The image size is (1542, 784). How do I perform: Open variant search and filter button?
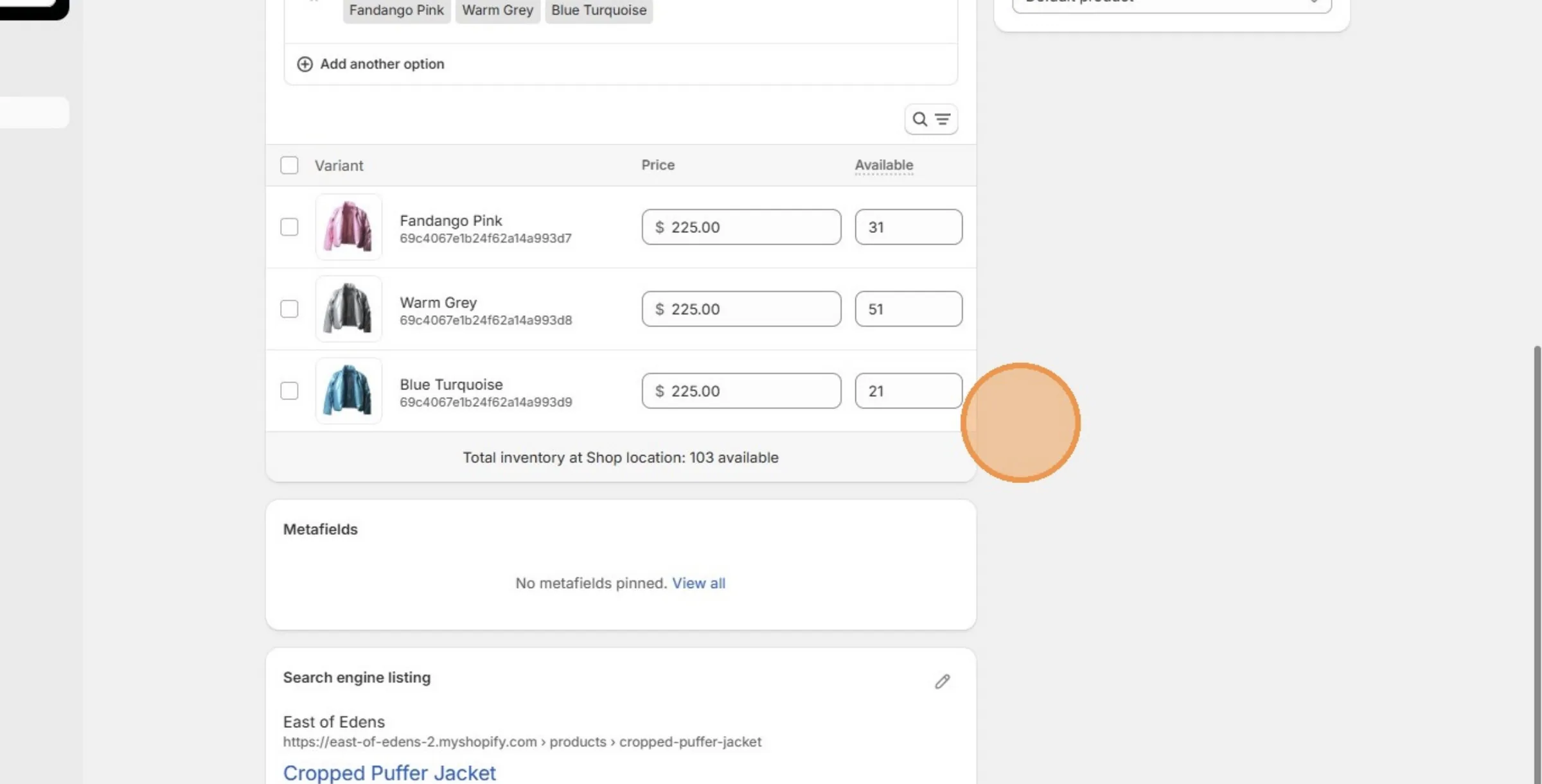pos(931,119)
